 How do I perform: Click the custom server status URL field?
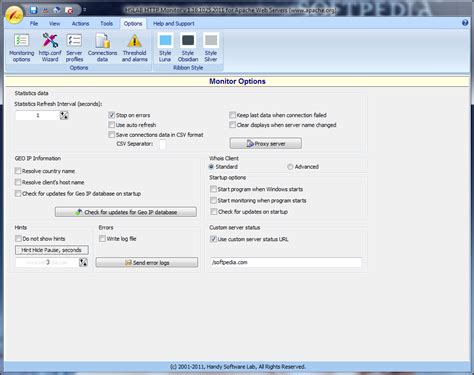pyautogui.click(x=286, y=262)
